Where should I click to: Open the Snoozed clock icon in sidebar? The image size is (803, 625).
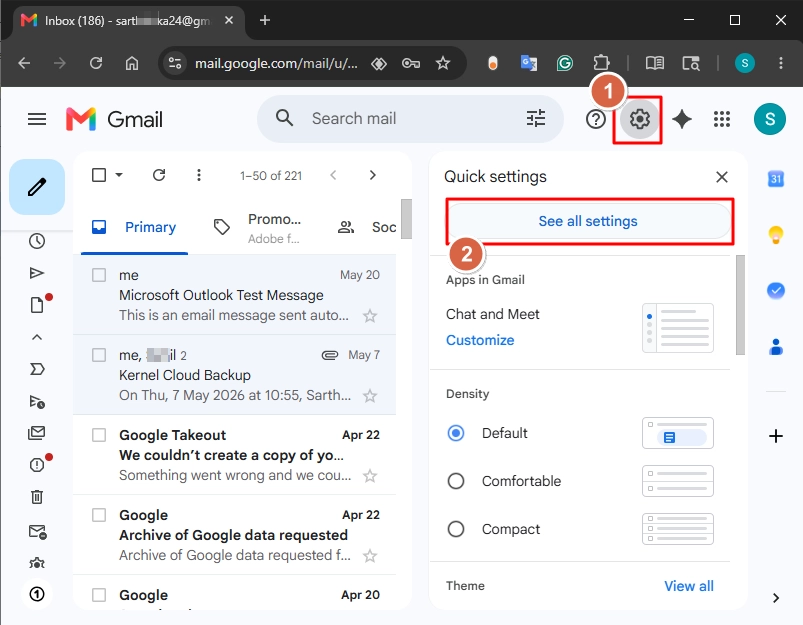click(x=37, y=241)
